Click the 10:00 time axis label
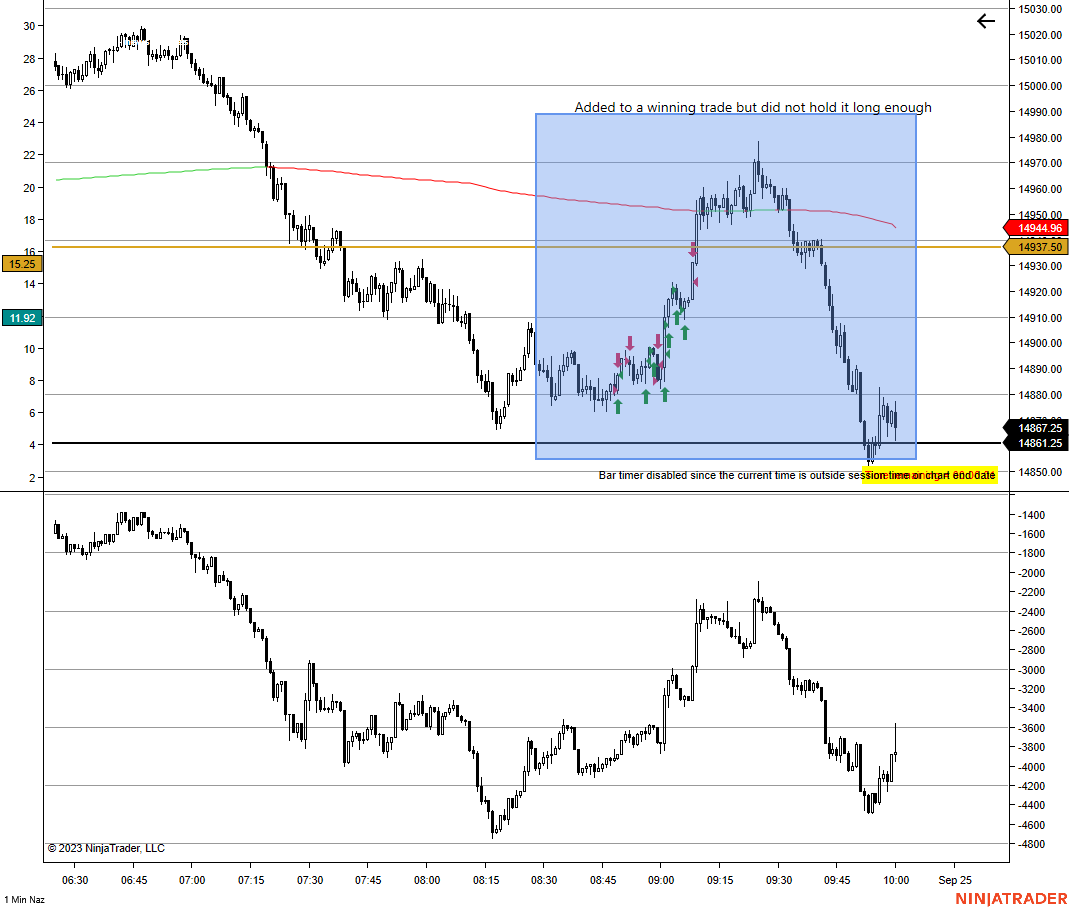The height and width of the screenshot is (909, 1069). [x=896, y=880]
